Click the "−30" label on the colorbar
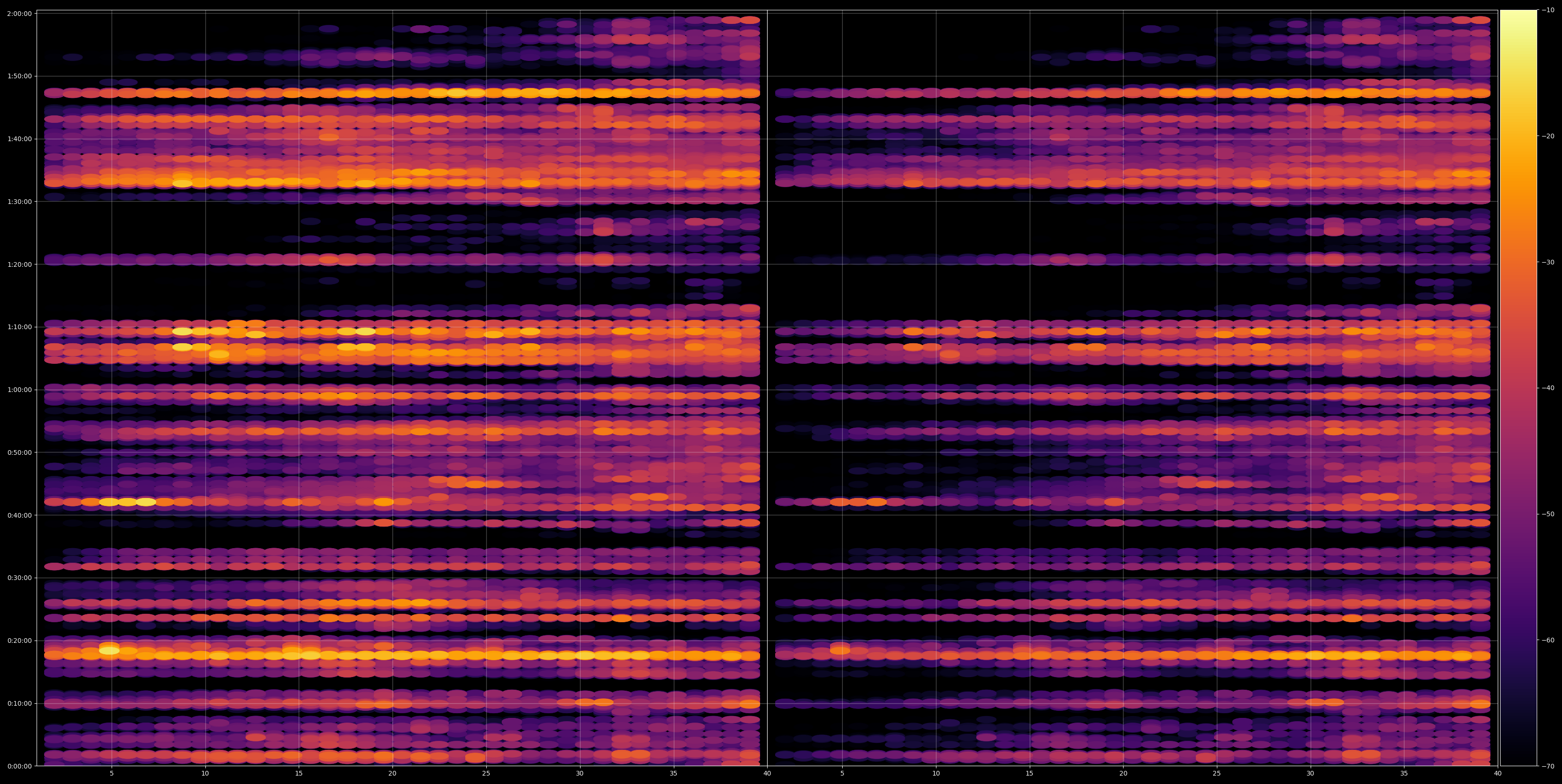1562x784 pixels. click(x=1548, y=263)
